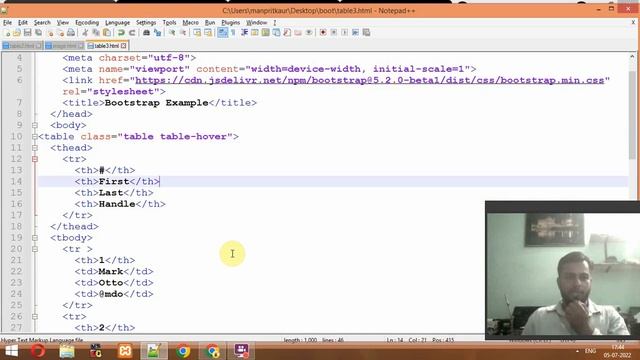
Task: Close the table2.html tab
Action: (x=38, y=46)
